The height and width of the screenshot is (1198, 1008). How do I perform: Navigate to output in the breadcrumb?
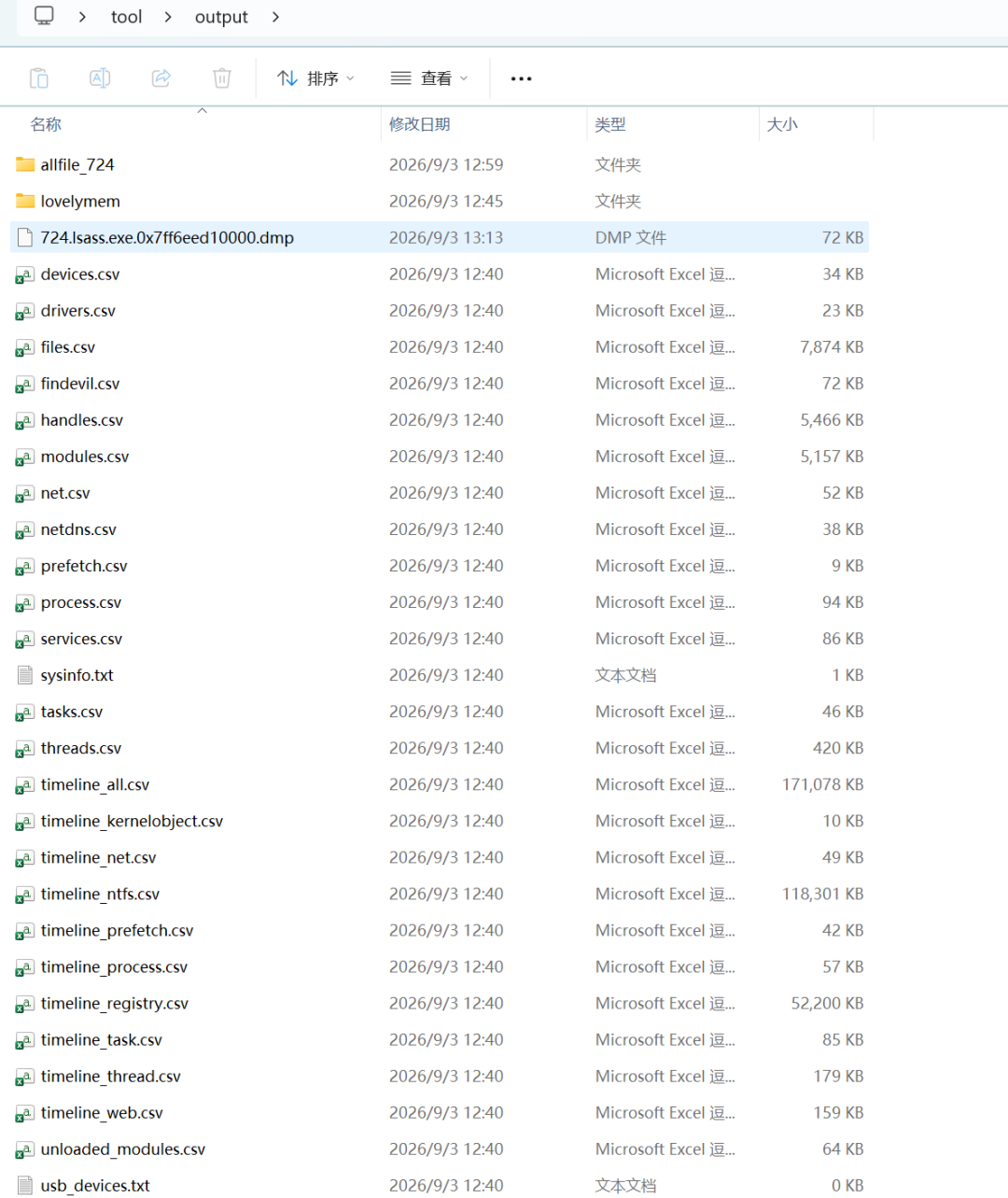pos(221,17)
